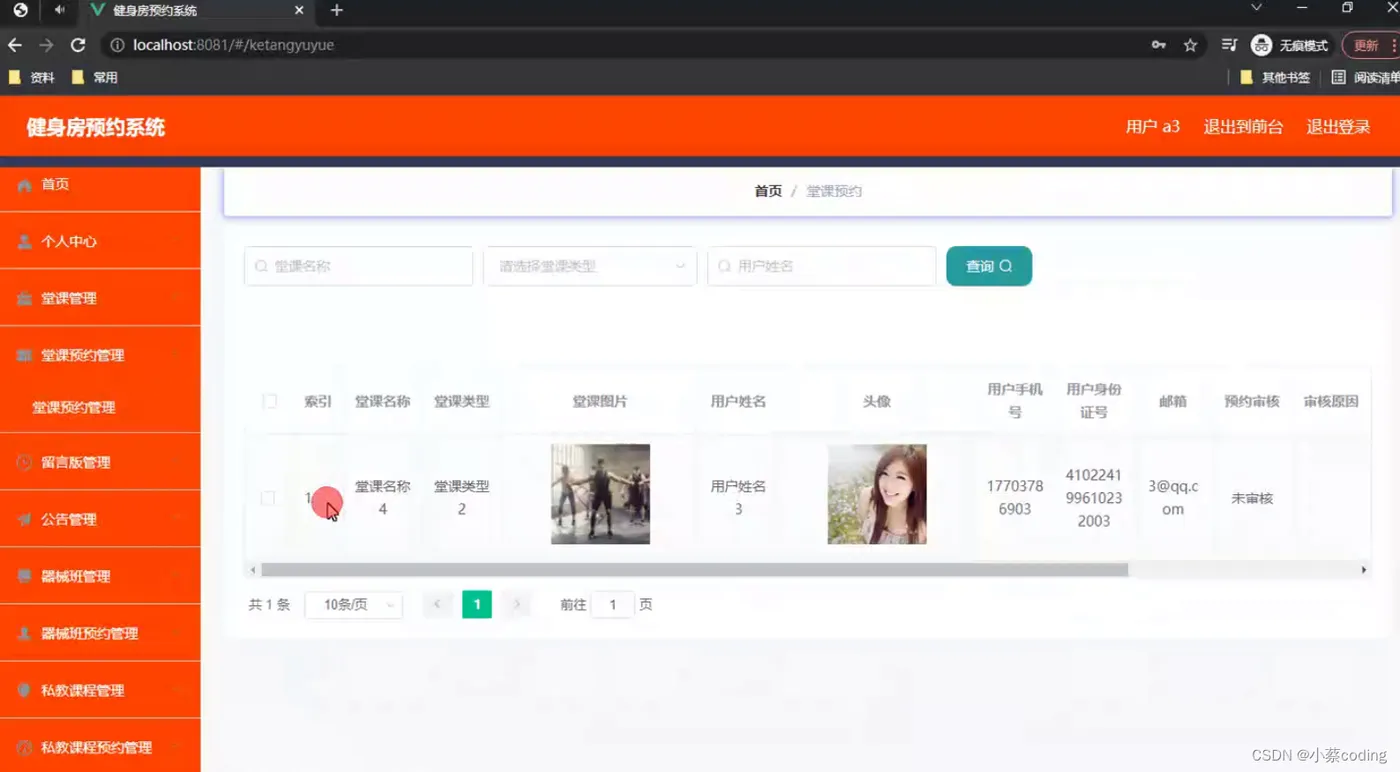Click the shield icon beside 私教课程管理
1400x772 pixels.
tap(25, 691)
